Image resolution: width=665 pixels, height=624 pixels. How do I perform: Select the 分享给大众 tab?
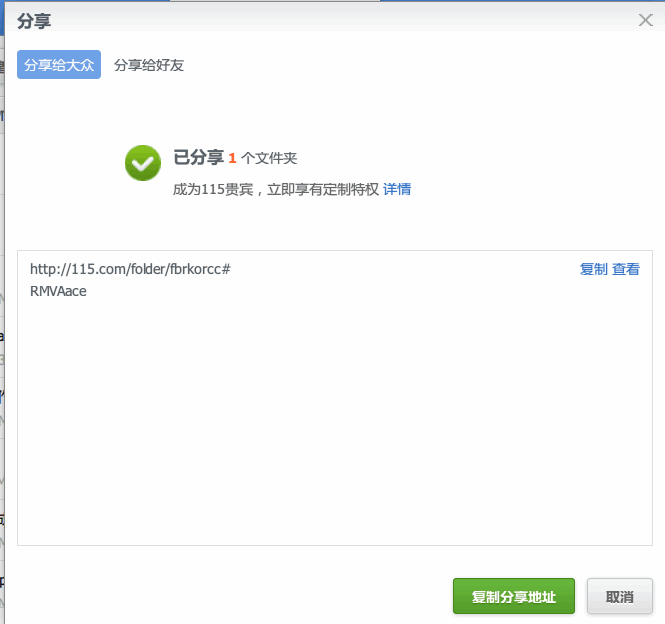[x=59, y=64]
